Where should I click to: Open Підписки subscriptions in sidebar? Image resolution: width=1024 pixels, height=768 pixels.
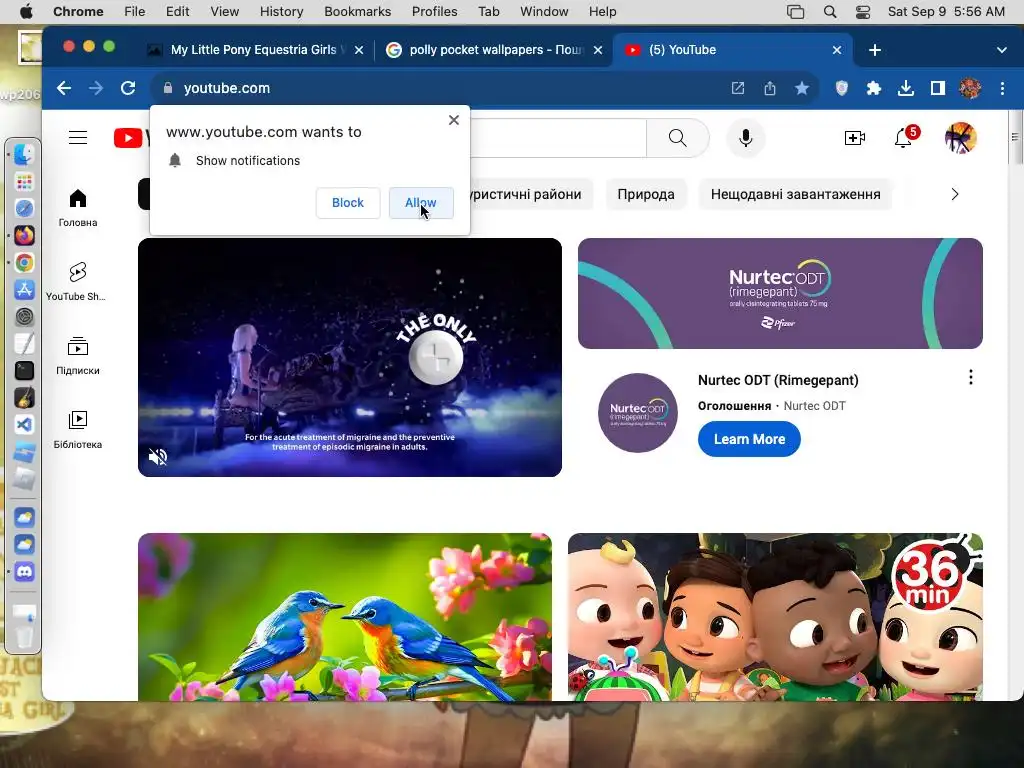(x=78, y=356)
